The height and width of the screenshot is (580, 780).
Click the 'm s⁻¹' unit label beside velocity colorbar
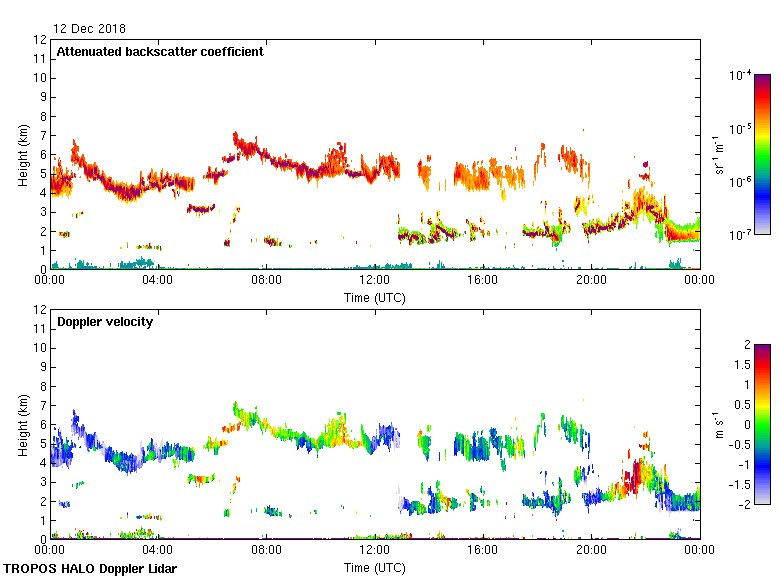pyautogui.click(x=719, y=424)
